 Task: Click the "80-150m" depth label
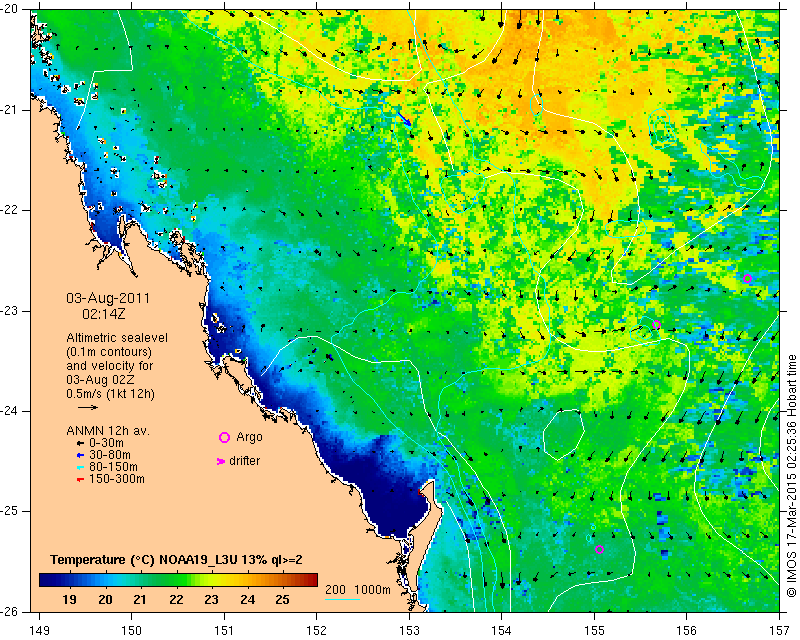pyautogui.click(x=113, y=467)
